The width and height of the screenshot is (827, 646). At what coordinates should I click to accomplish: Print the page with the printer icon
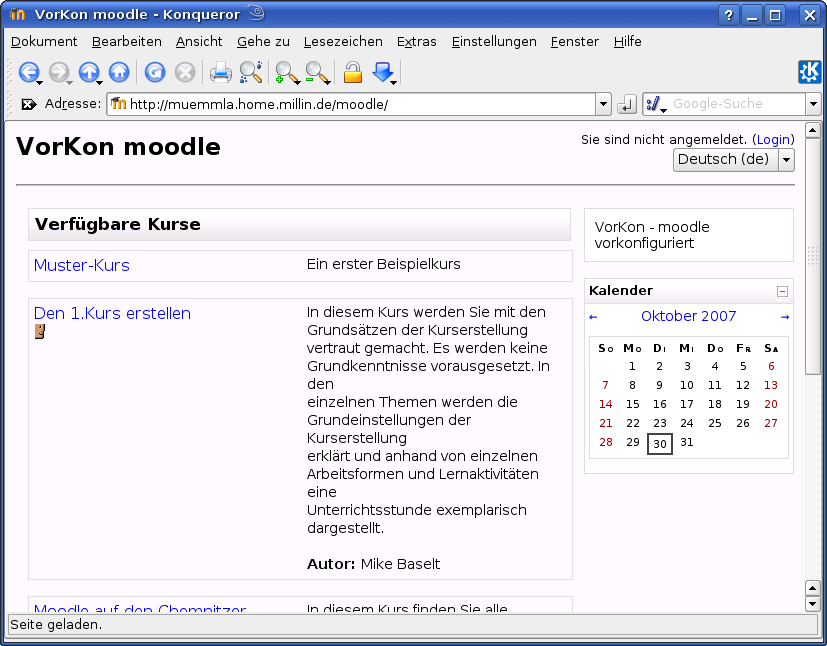click(220, 72)
